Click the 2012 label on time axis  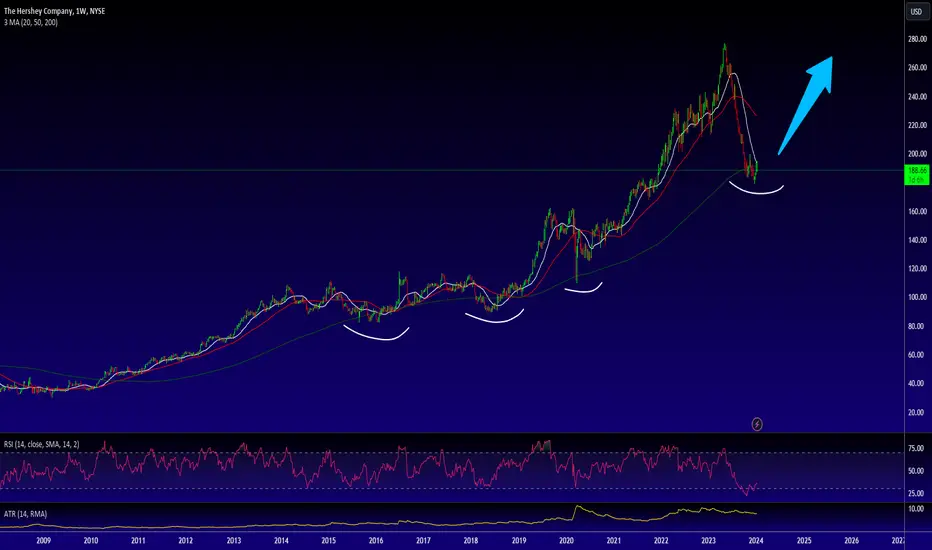tap(185, 540)
